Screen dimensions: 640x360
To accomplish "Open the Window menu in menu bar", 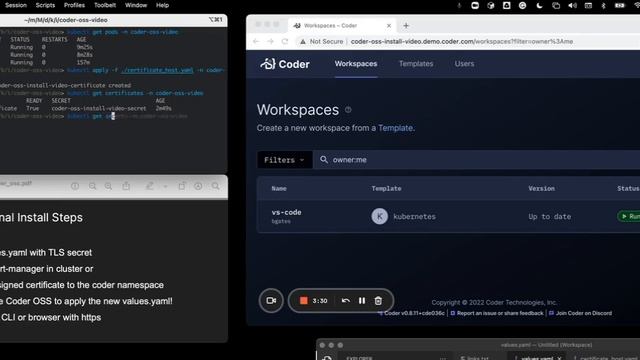I will pyautogui.click(x=136, y=5).
